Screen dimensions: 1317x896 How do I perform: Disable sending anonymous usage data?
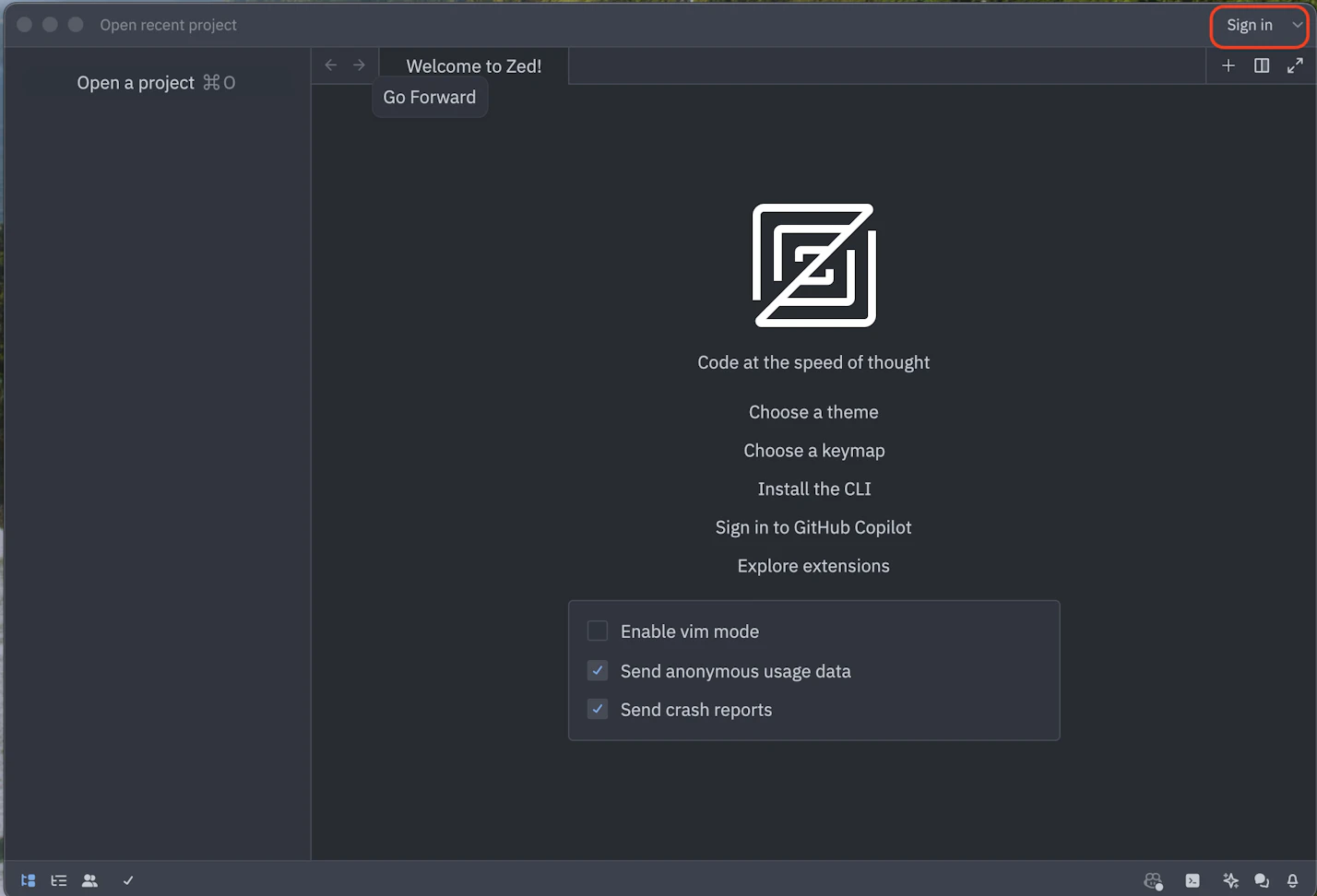598,671
